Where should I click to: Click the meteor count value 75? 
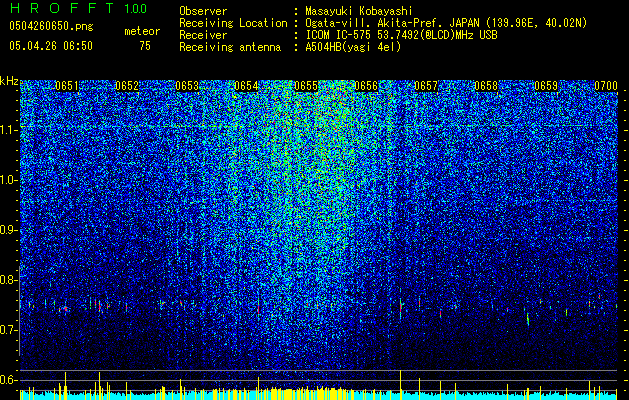145,46
